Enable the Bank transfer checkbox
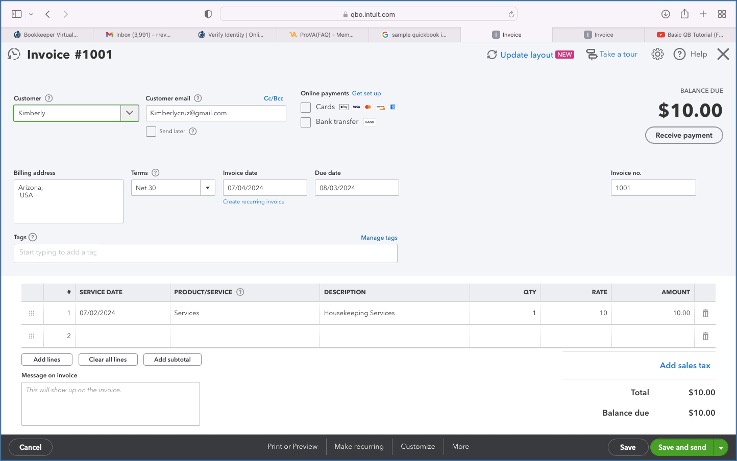Viewport: 737px width, 461px height. pyautogui.click(x=306, y=122)
